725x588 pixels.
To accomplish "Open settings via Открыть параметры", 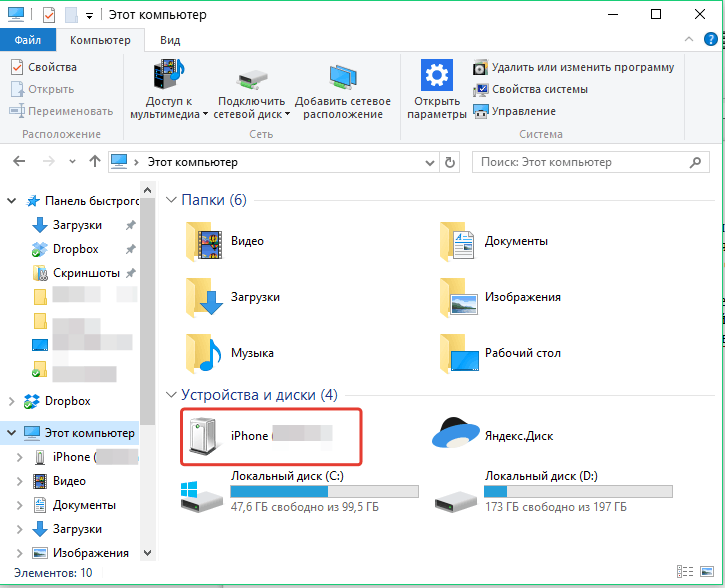I will pyautogui.click(x=436, y=89).
